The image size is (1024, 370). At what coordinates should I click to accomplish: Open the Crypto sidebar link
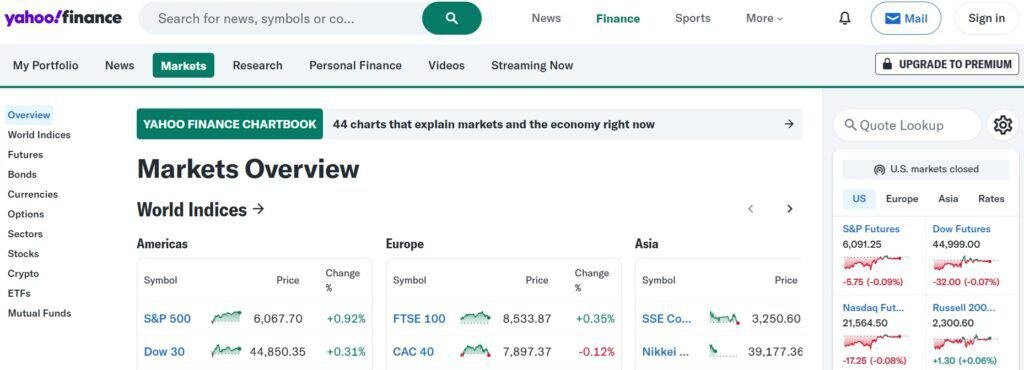tap(24, 273)
